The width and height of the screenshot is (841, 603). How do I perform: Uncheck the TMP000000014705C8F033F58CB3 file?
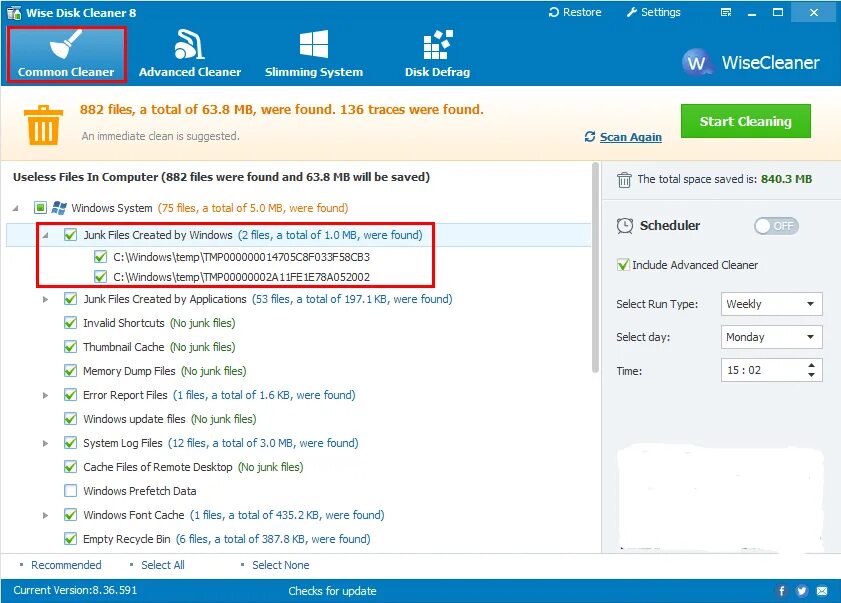pos(100,256)
